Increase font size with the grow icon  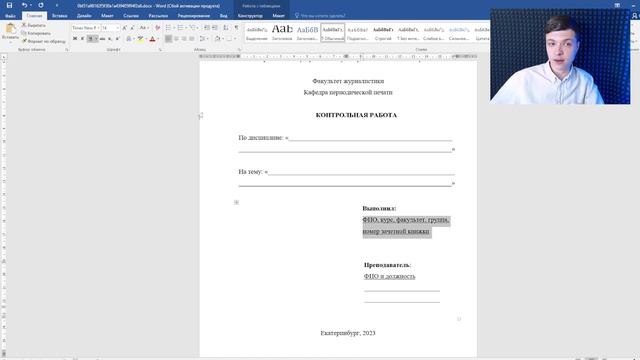(124, 28)
